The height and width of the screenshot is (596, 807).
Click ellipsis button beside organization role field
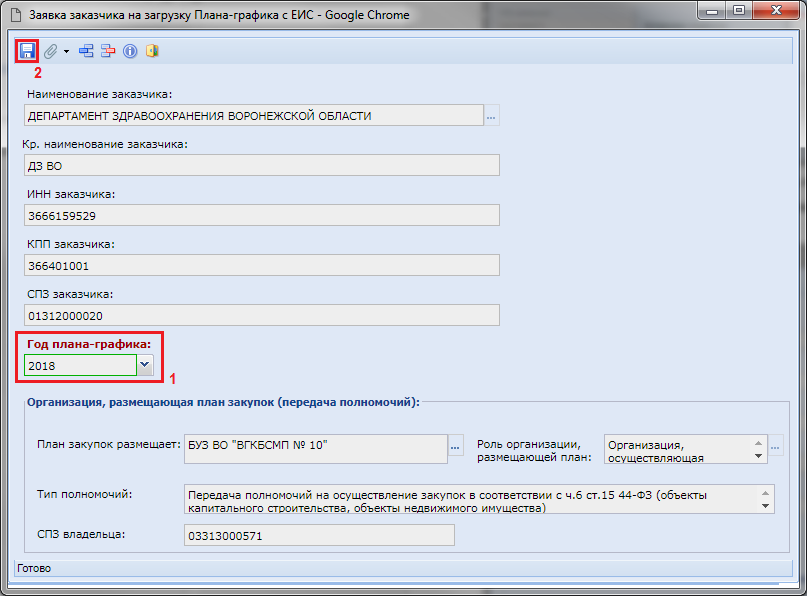[x=776, y=448]
